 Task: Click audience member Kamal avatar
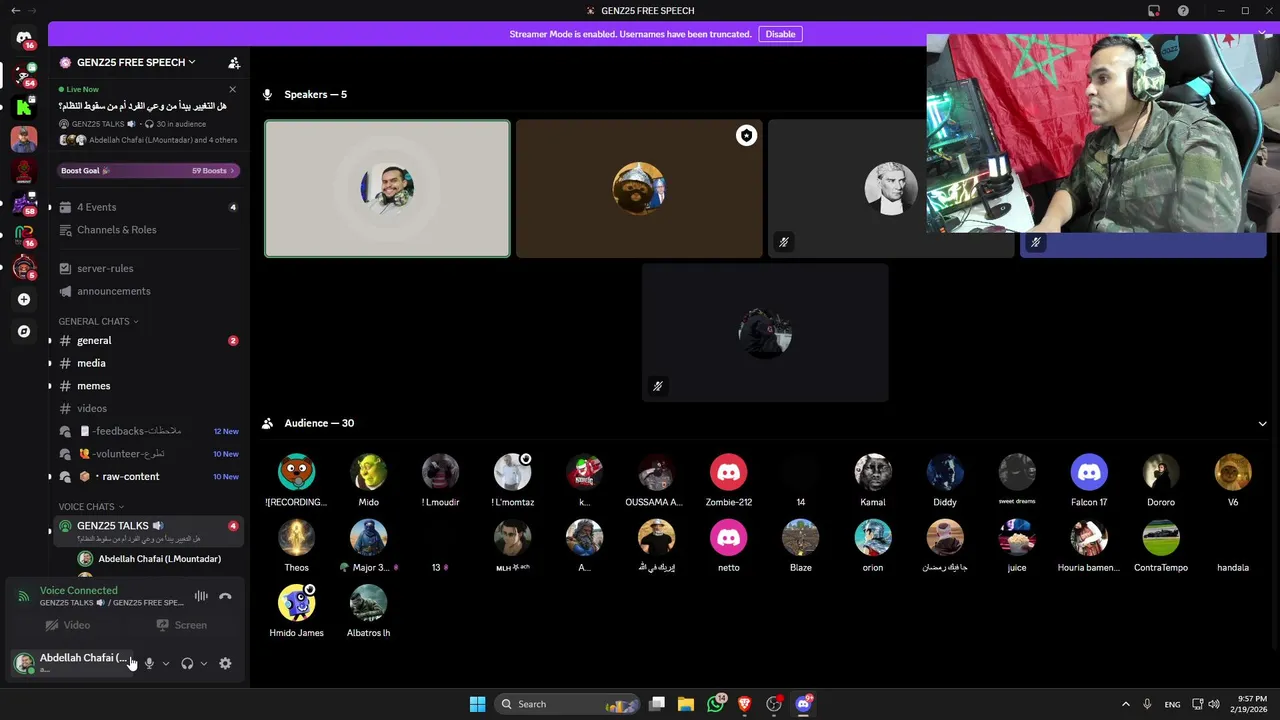(x=873, y=472)
